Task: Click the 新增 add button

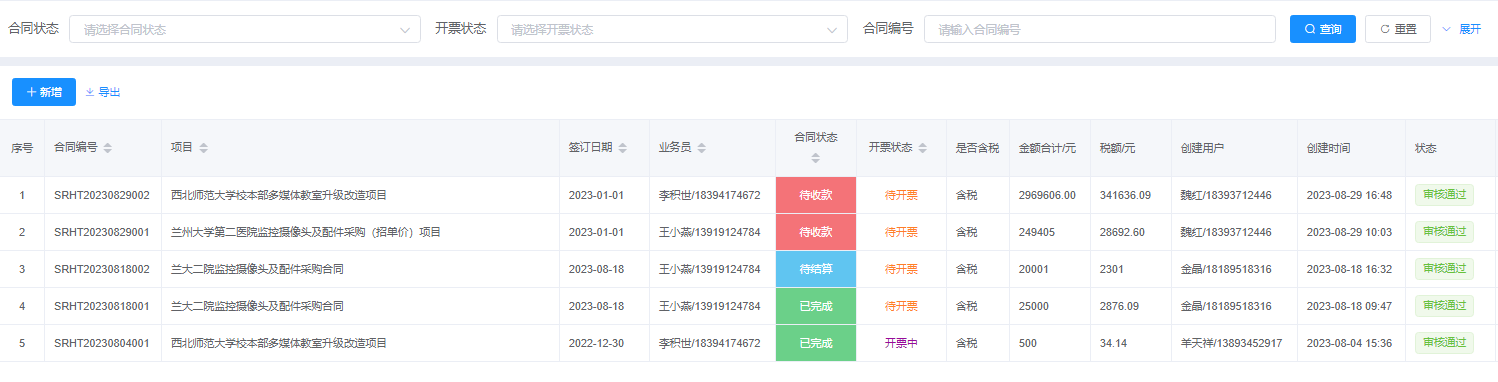Action: point(44,92)
